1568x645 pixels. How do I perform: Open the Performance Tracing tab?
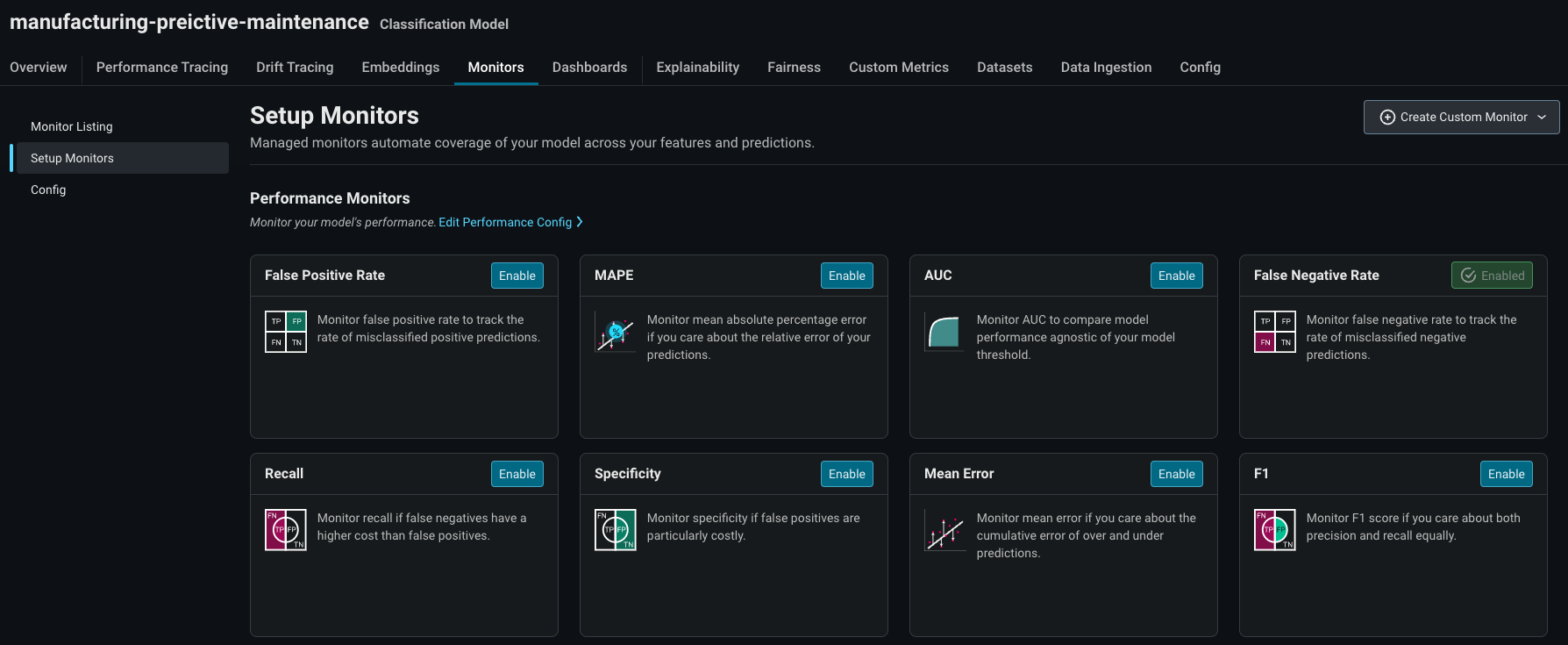[x=162, y=68]
